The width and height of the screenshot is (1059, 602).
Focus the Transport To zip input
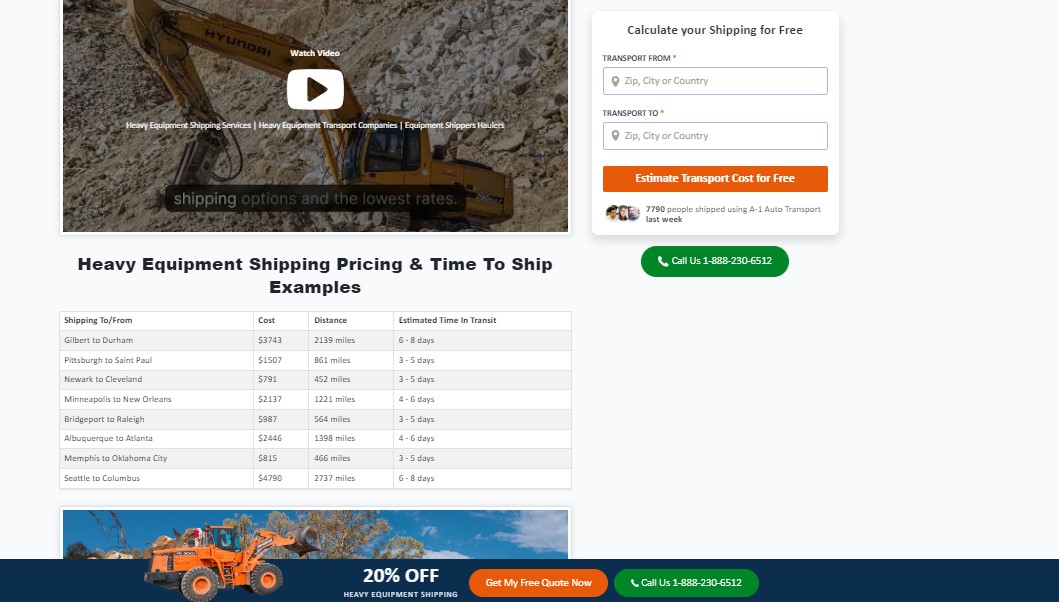tap(715, 136)
